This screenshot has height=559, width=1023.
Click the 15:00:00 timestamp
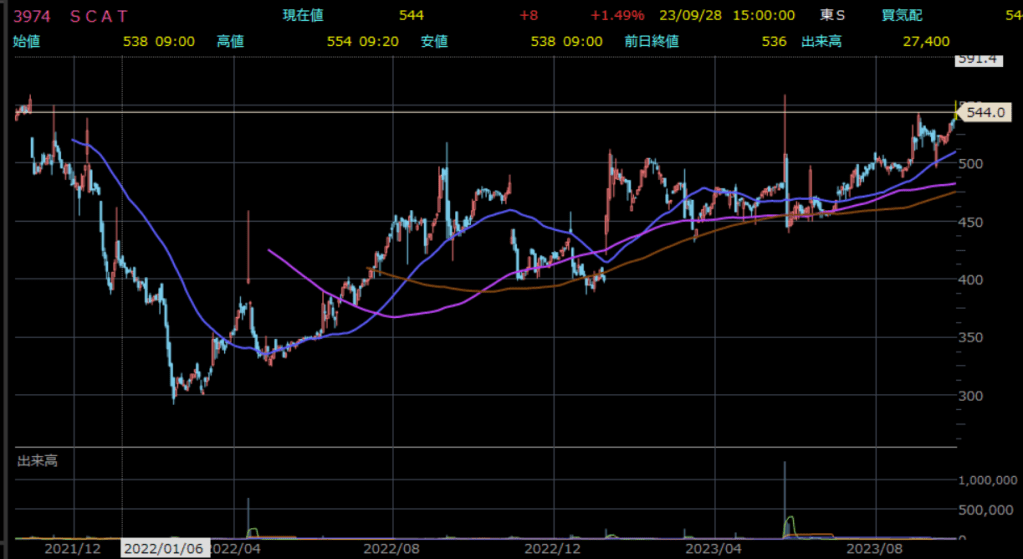tap(763, 15)
